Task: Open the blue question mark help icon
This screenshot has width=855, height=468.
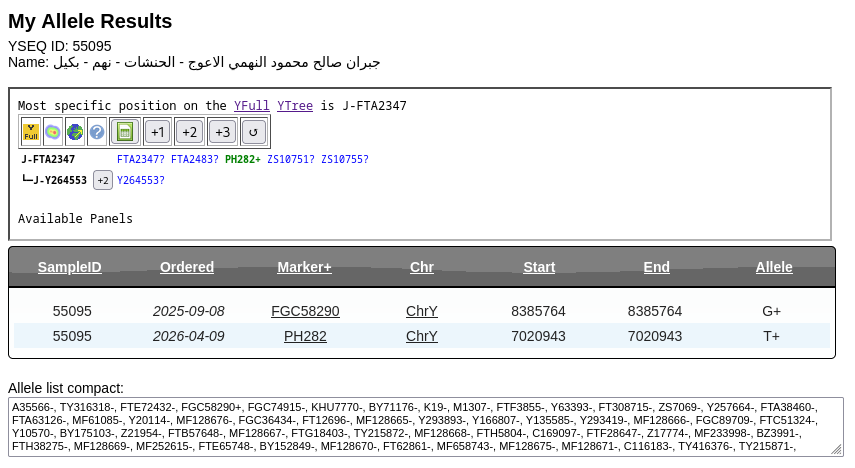Action: pos(97,132)
